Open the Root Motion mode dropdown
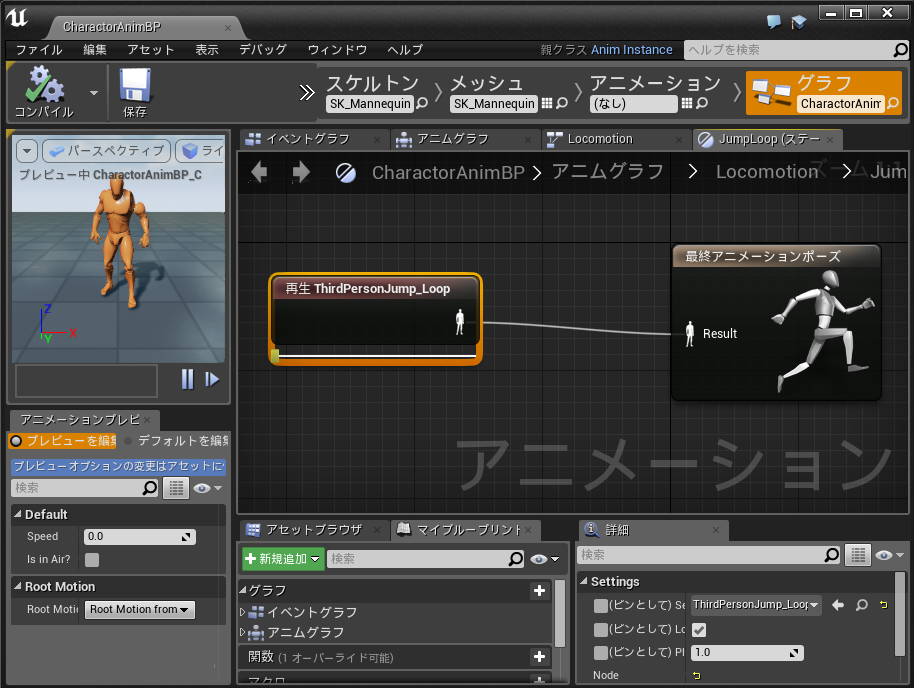The image size is (914, 688). coord(140,609)
